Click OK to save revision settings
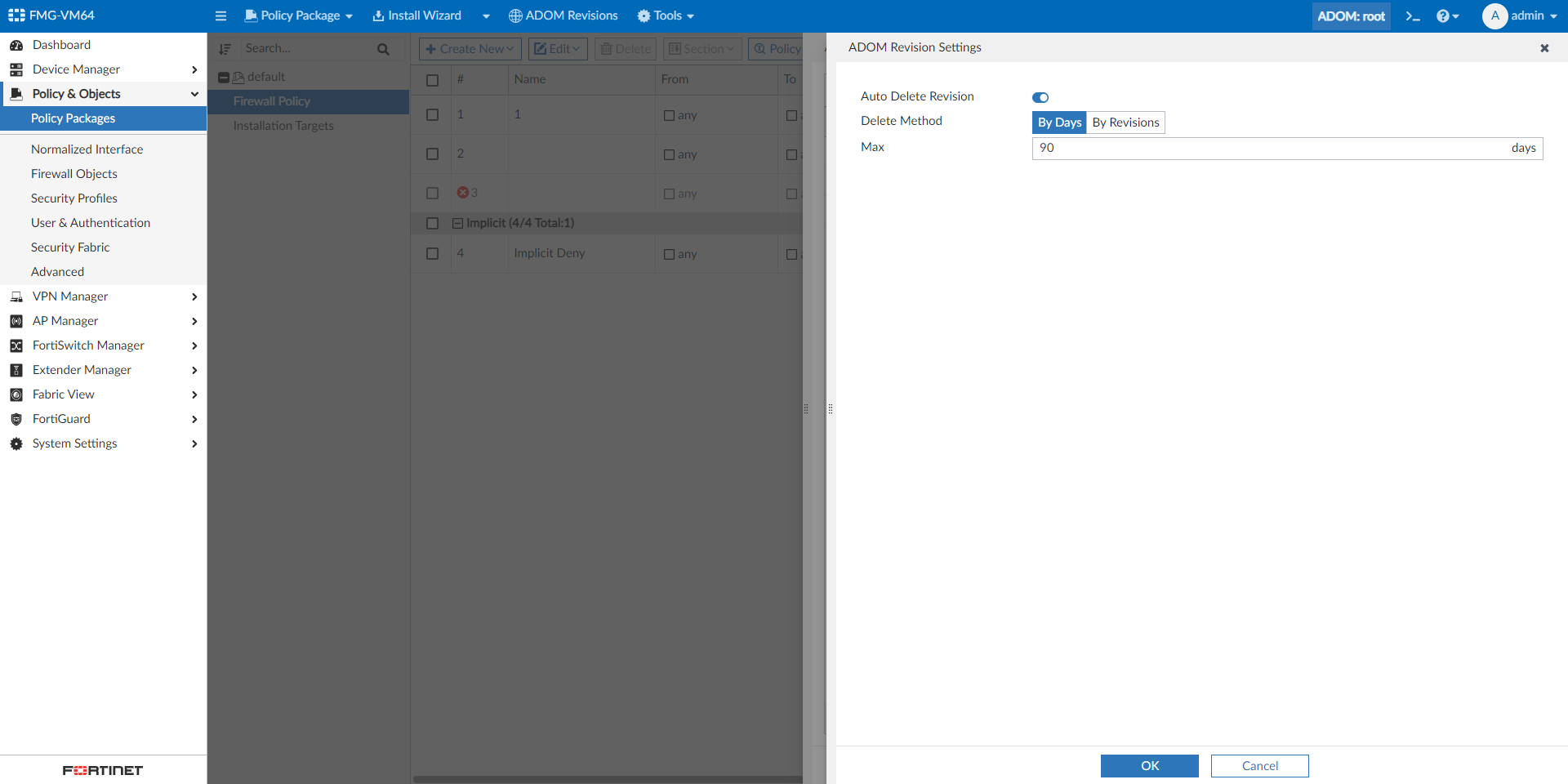The height and width of the screenshot is (784, 1568). click(x=1149, y=766)
